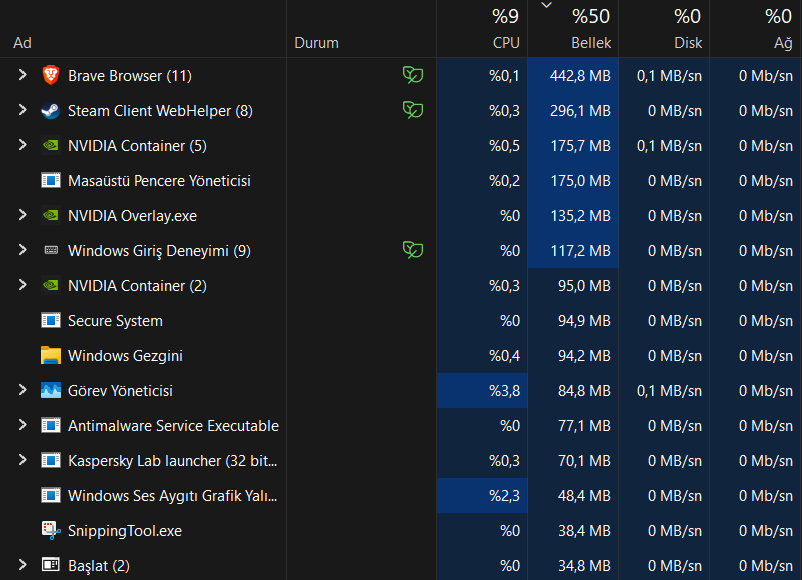802x580 pixels.
Task: Expand the NVIDIA Container (2) group
Action: [23, 285]
